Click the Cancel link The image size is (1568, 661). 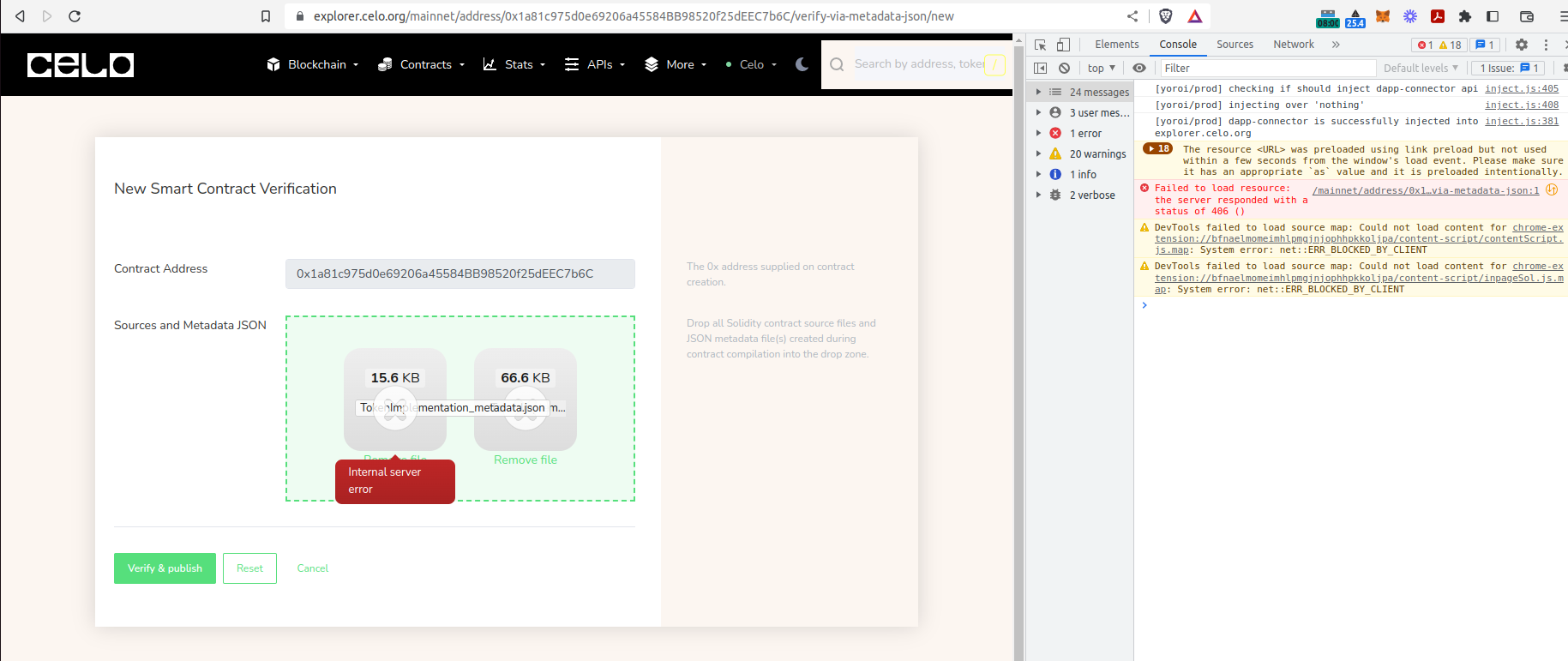click(x=313, y=568)
